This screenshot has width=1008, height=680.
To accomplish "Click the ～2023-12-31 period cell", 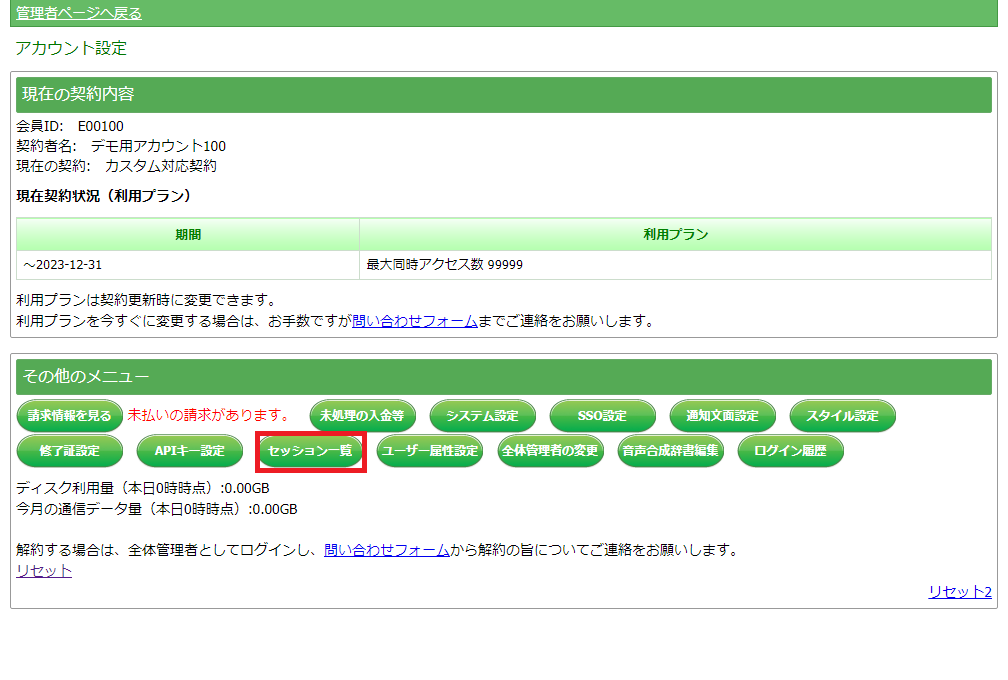I will [188, 265].
